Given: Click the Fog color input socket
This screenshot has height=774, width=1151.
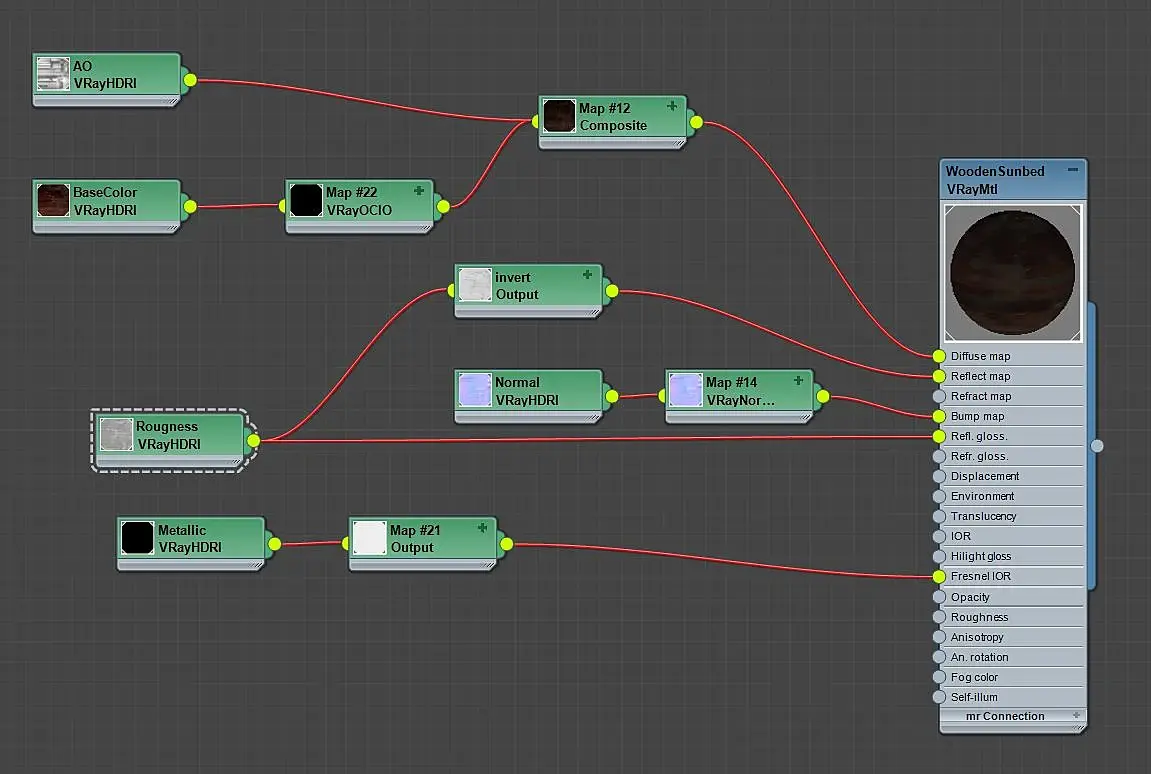Looking at the screenshot, I should pyautogui.click(x=939, y=677).
